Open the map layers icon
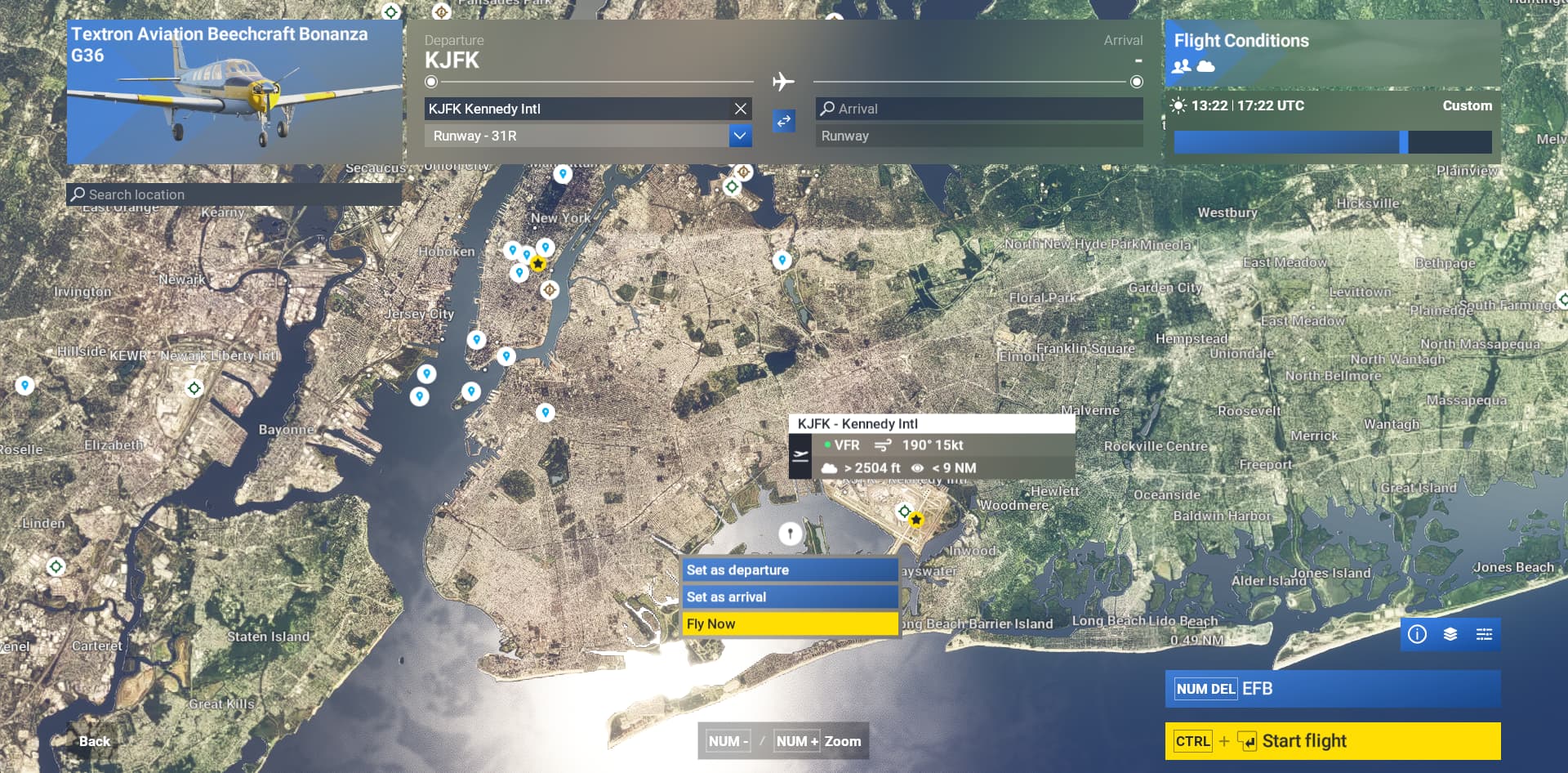1568x773 pixels. tap(1450, 634)
